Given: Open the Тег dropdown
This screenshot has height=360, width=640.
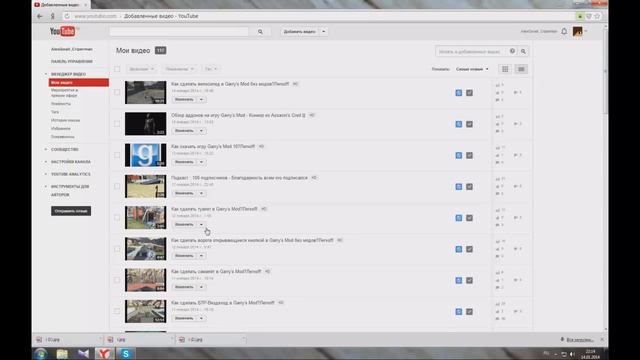Looking at the screenshot, I should tap(211, 69).
